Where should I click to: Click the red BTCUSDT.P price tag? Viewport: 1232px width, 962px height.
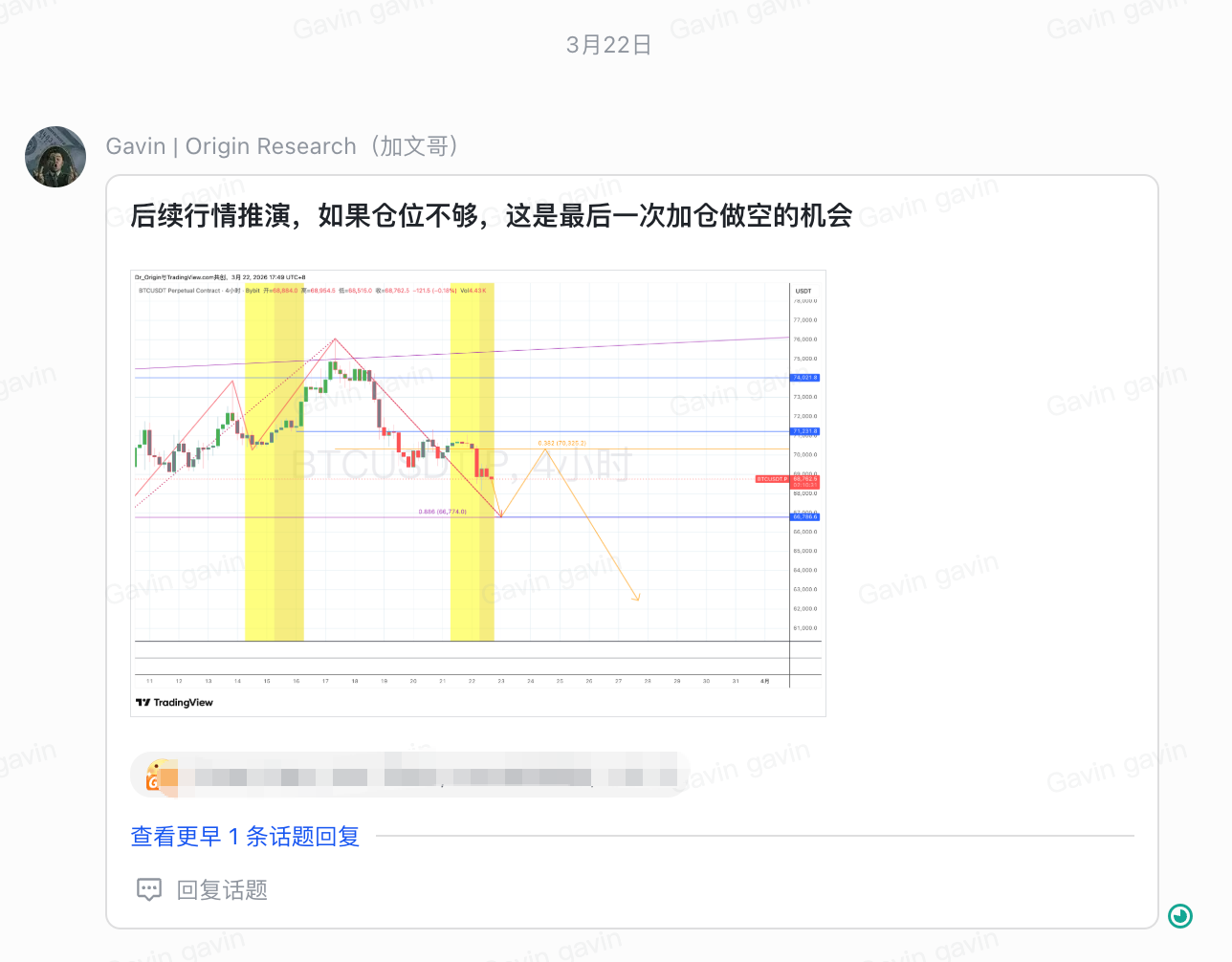772,479
